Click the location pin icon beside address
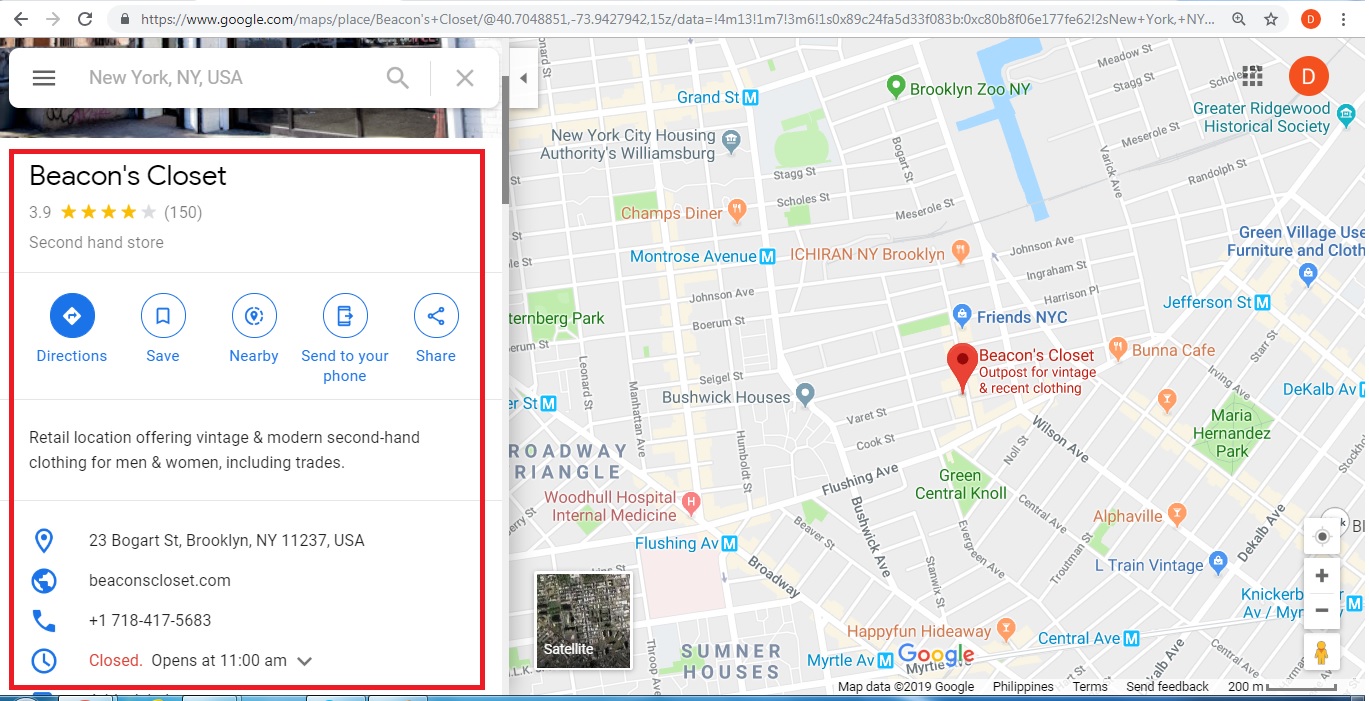The height and width of the screenshot is (701, 1369). click(x=44, y=541)
